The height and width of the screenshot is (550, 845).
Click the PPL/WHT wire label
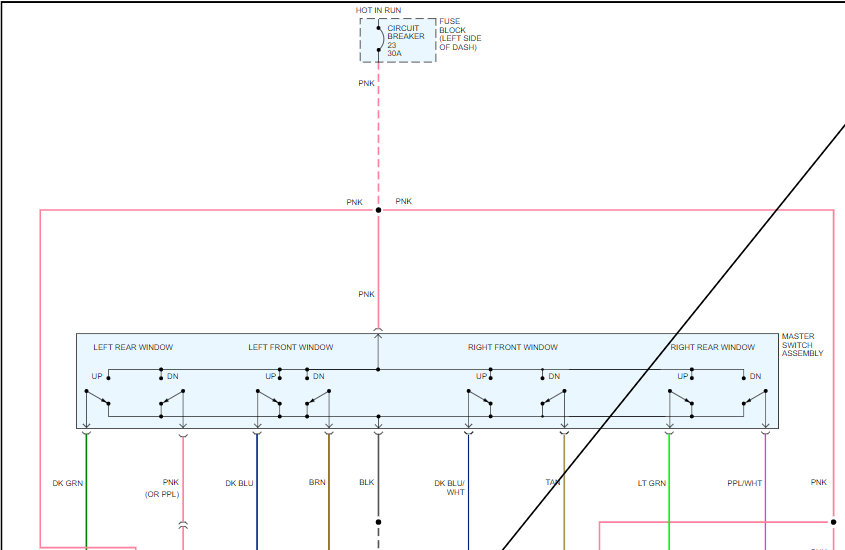point(744,483)
